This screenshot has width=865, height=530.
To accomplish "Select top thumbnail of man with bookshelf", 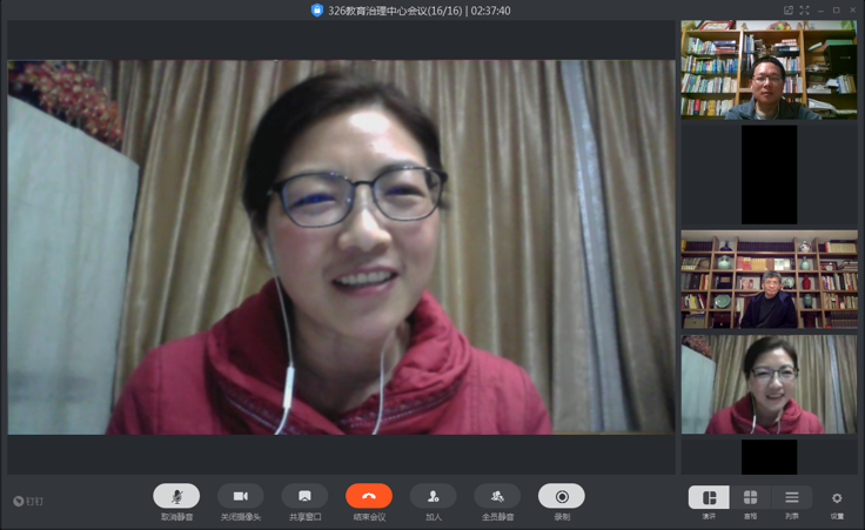I will 769,70.
